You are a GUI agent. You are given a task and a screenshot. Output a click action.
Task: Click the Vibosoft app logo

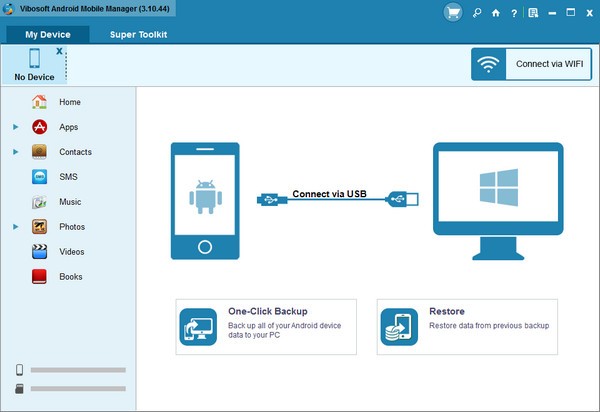click(x=8, y=9)
